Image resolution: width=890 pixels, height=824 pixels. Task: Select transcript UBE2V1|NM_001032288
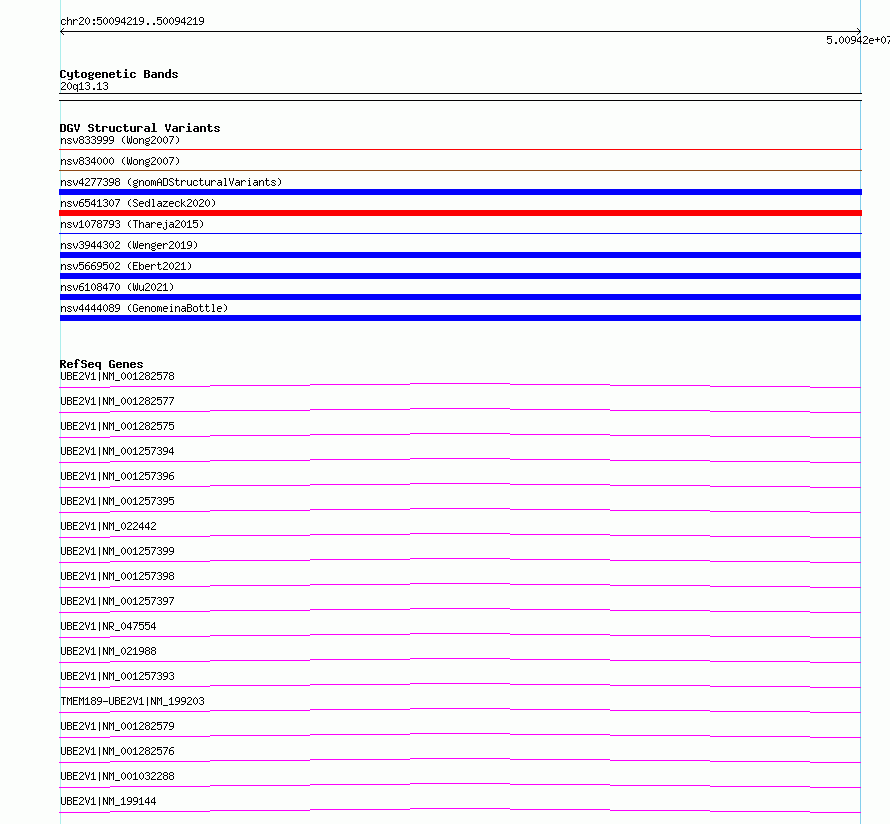117,776
